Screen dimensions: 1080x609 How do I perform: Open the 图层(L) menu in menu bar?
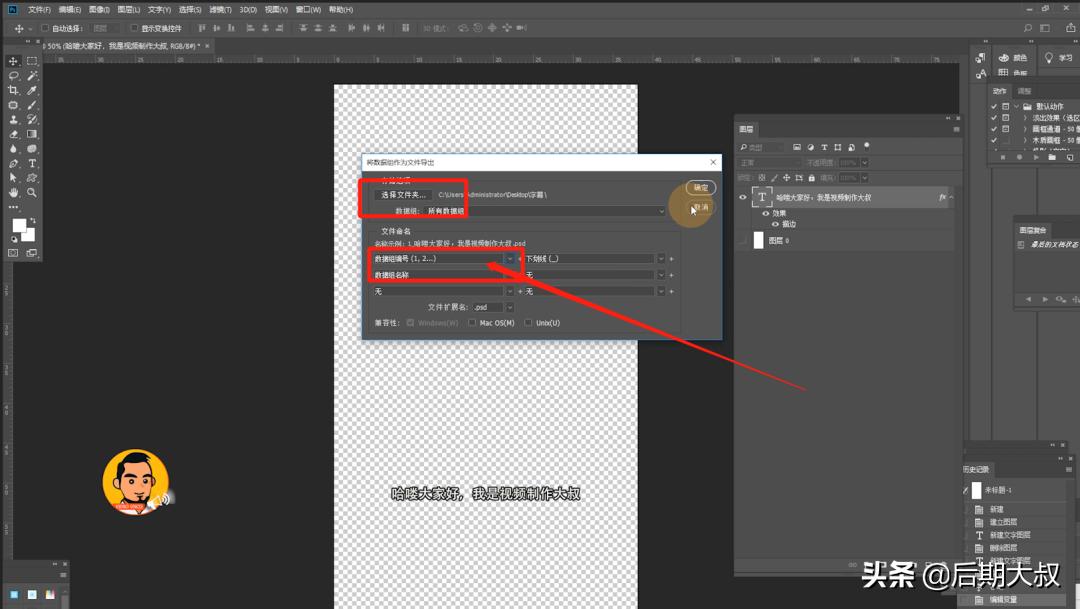tap(128, 9)
